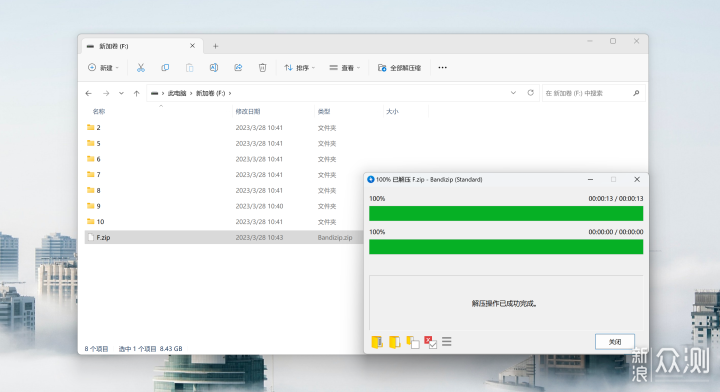This screenshot has height=392, width=720.
Task: Click the Share icon in toolbar
Action: tap(238, 67)
